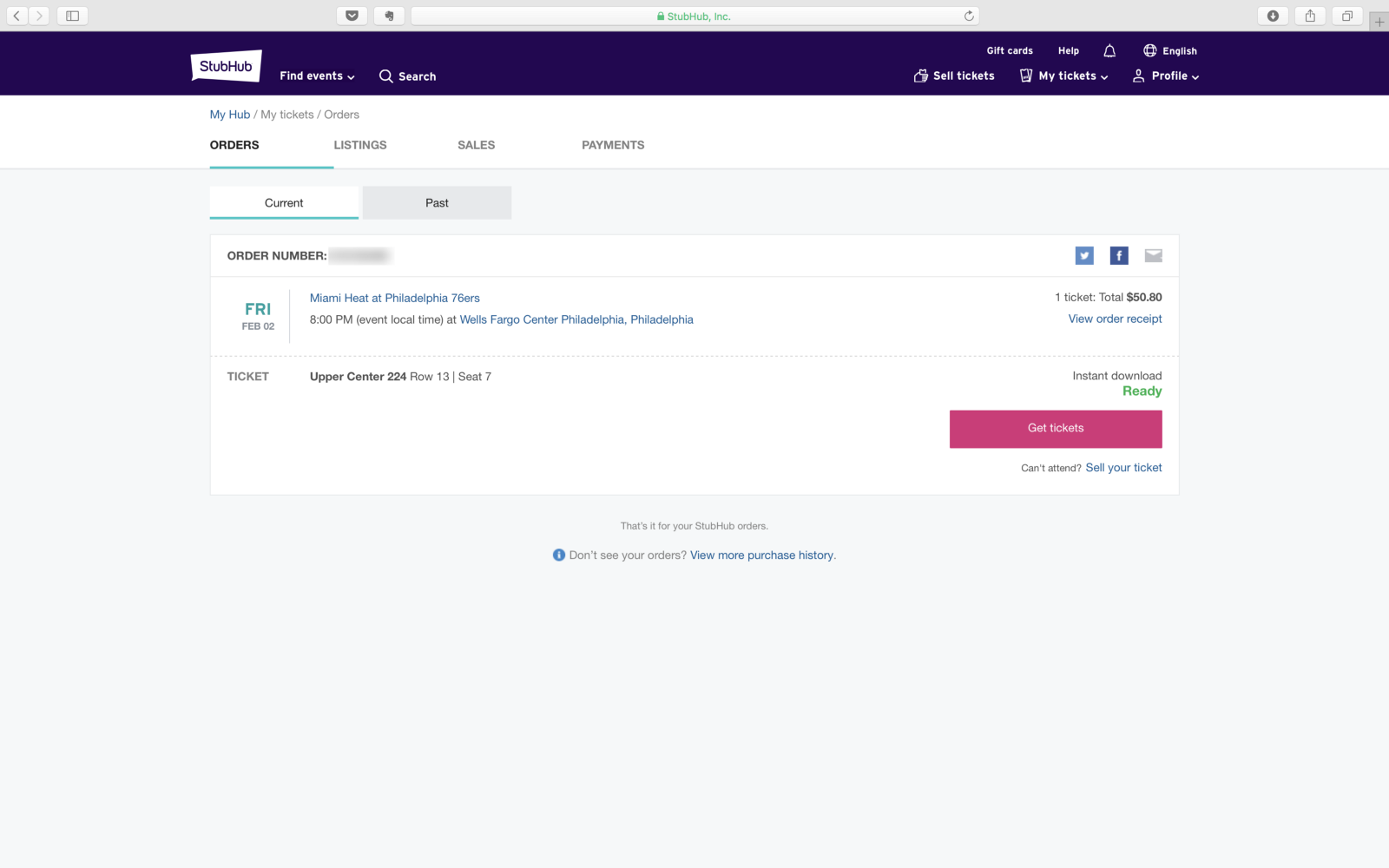Screen dimensions: 1389x868
Task: Click the info icon near purchase history
Action: 559,555
